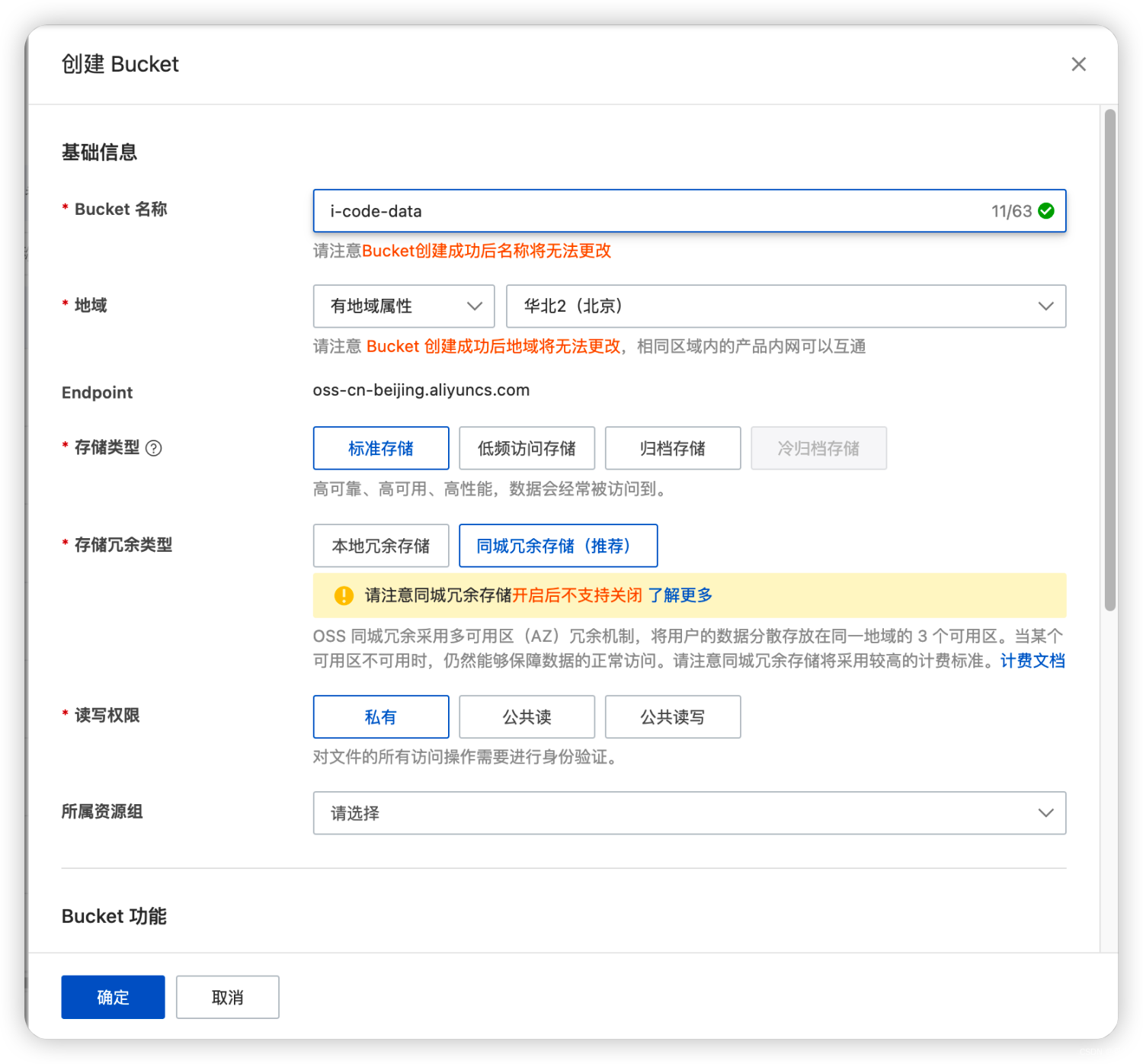Image resolution: width=1143 pixels, height=1064 pixels.
Task: Click the Endpoint label
Action: (x=97, y=393)
